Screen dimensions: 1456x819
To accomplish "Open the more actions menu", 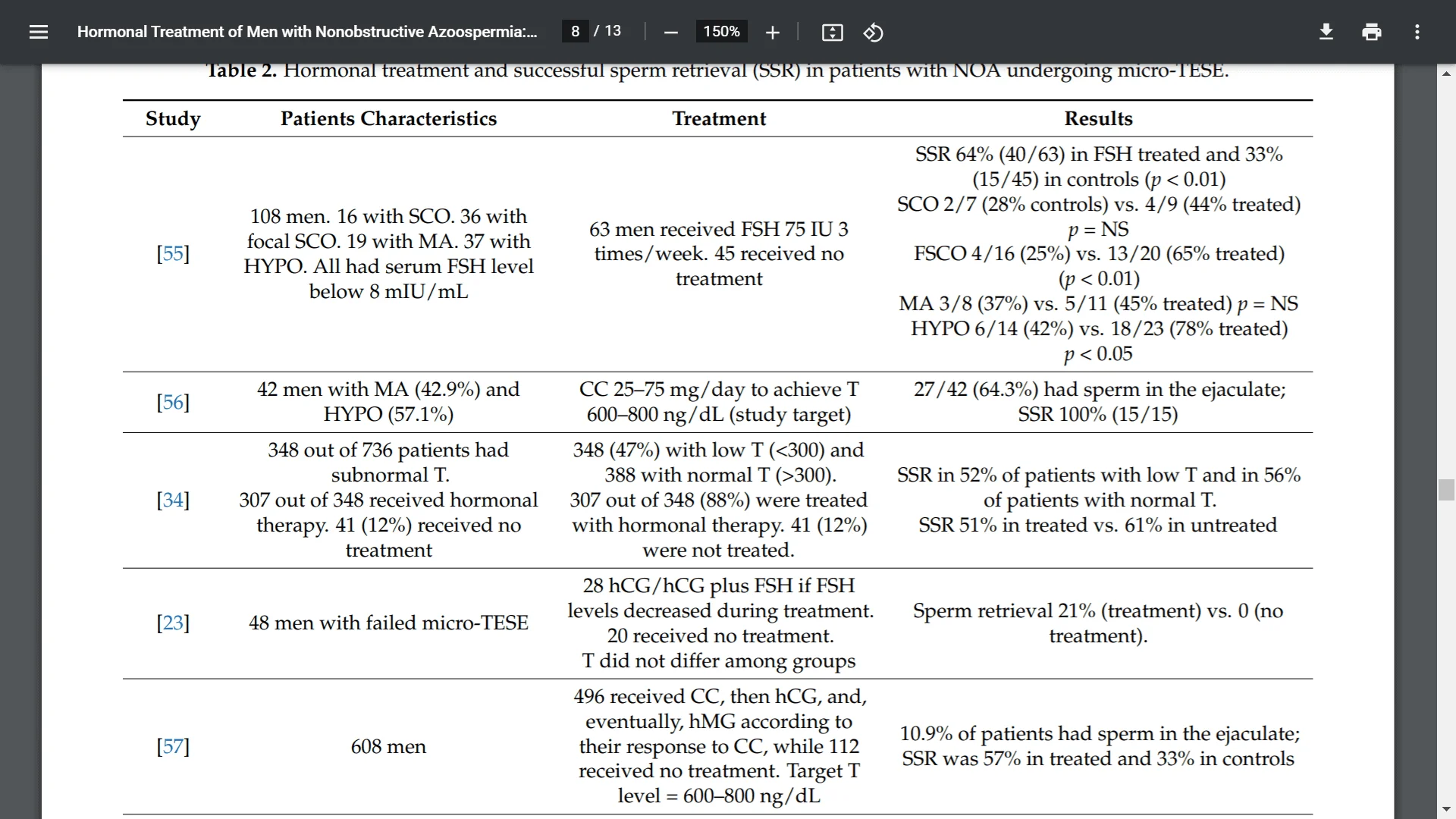I will (x=1417, y=32).
